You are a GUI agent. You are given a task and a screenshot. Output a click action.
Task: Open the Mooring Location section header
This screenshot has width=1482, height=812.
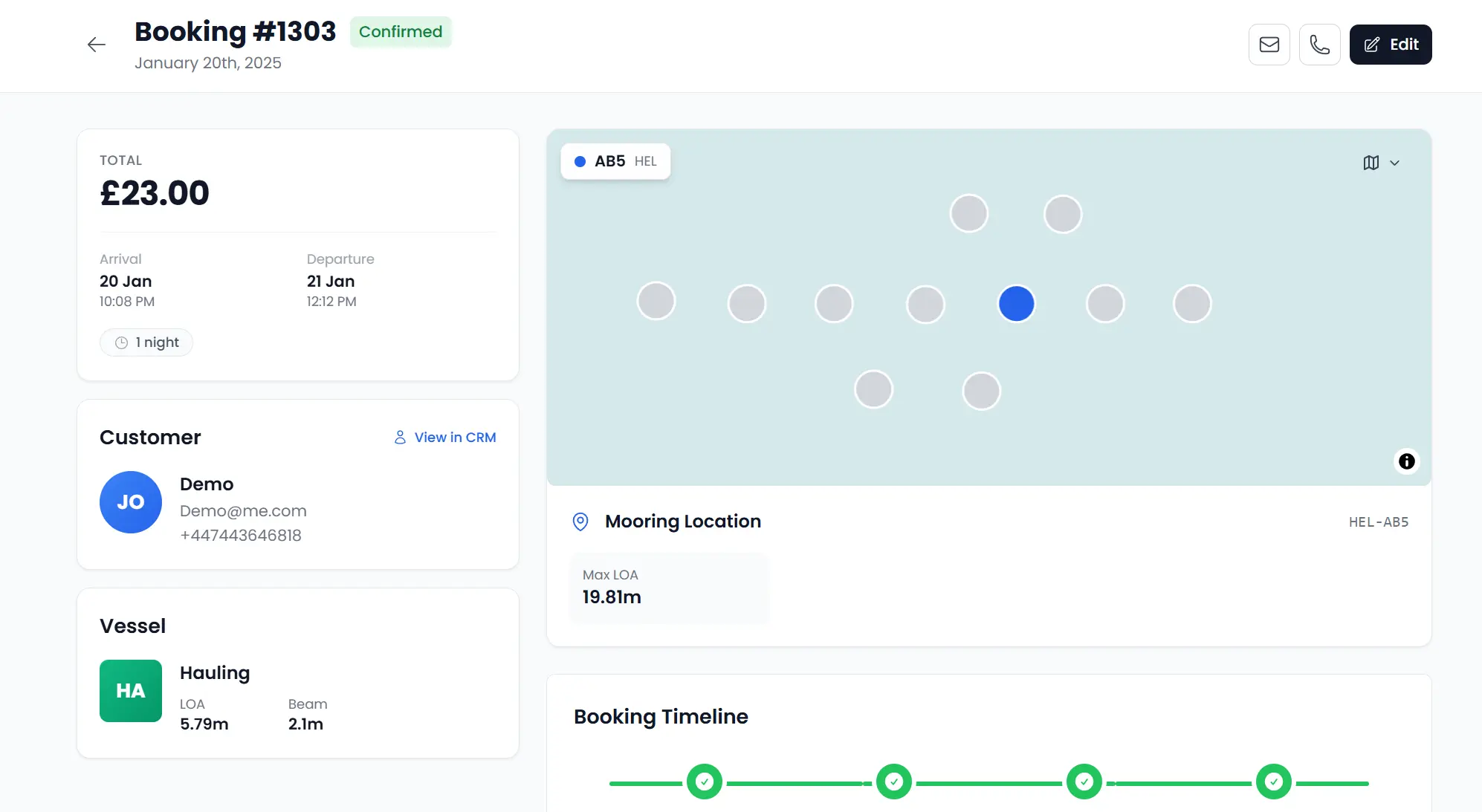click(x=683, y=522)
